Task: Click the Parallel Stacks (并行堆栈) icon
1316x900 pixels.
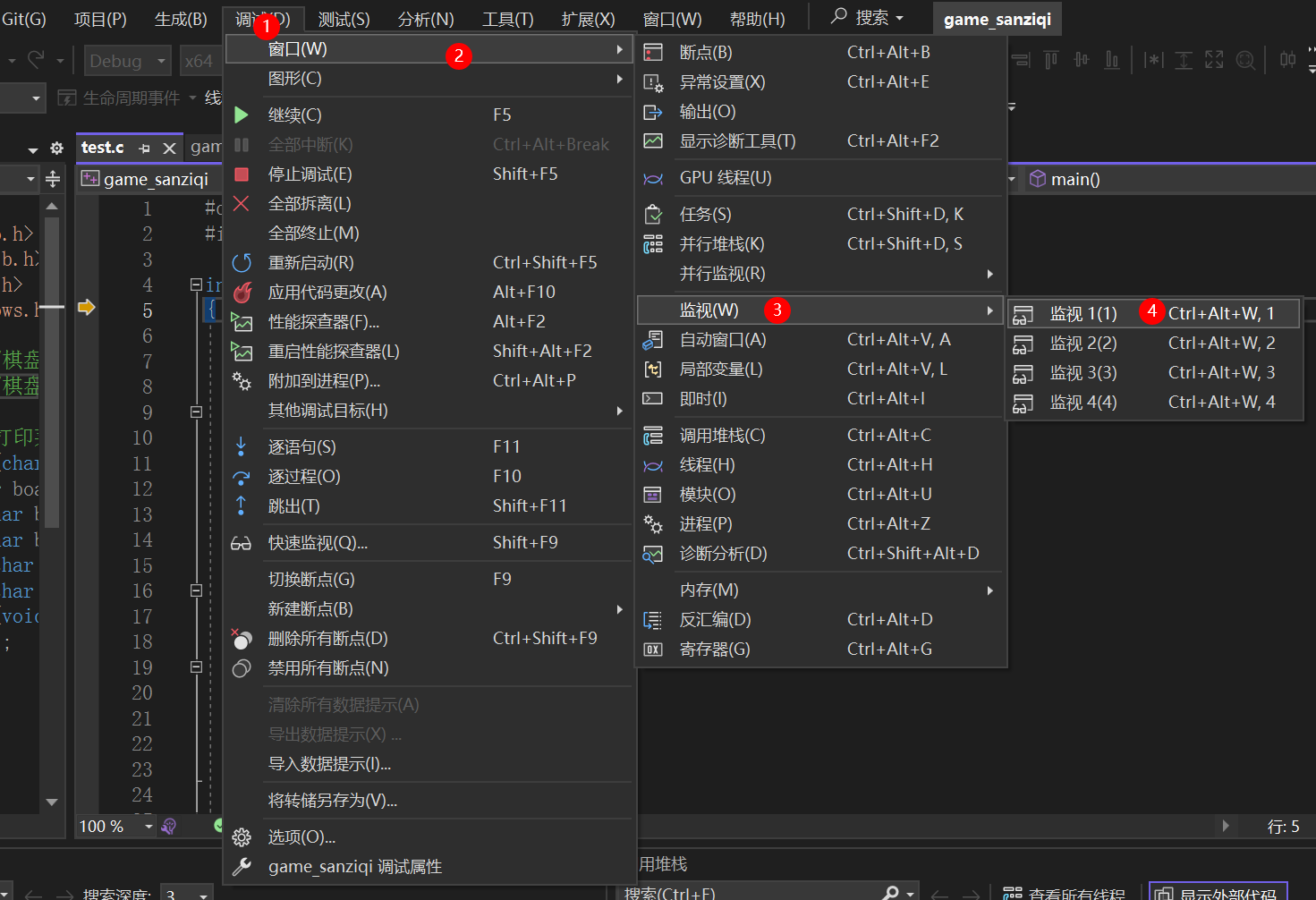Action: [653, 243]
